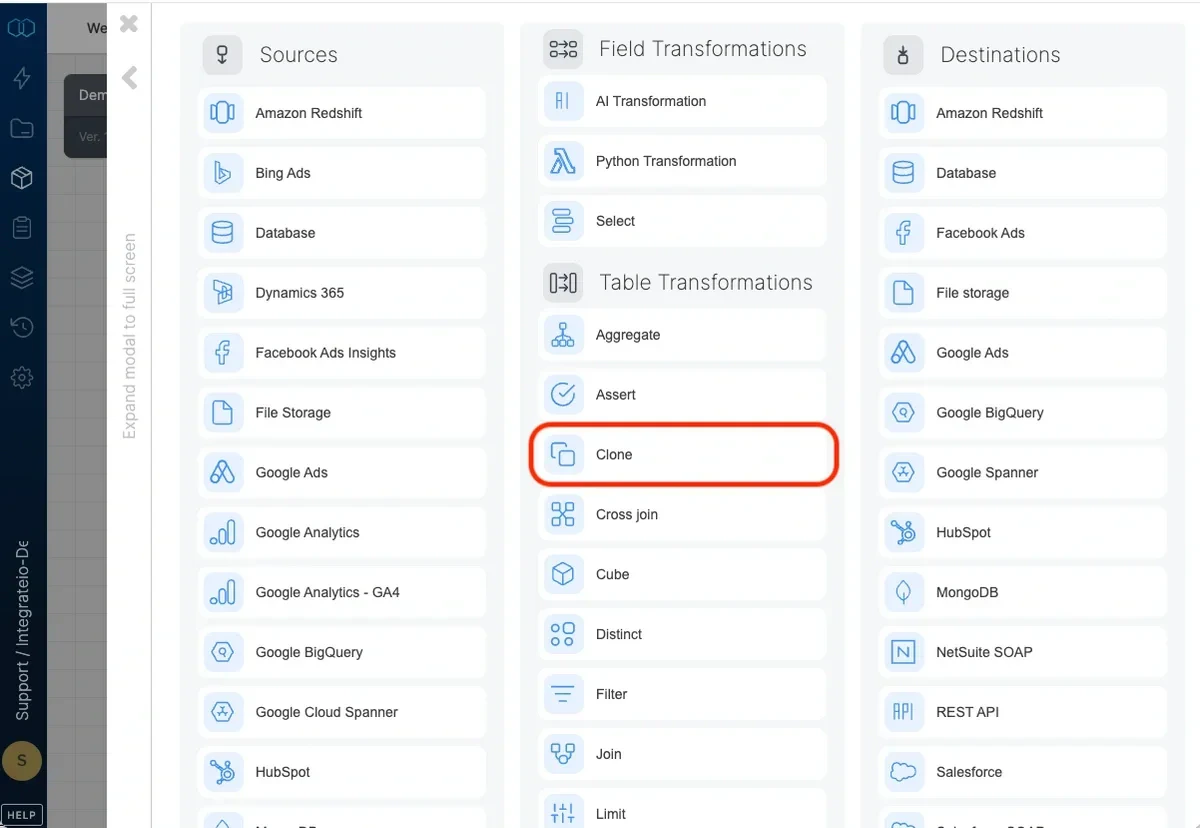The height and width of the screenshot is (828, 1200).
Task: Choose Google Ads in Sources list
Action: 342,472
